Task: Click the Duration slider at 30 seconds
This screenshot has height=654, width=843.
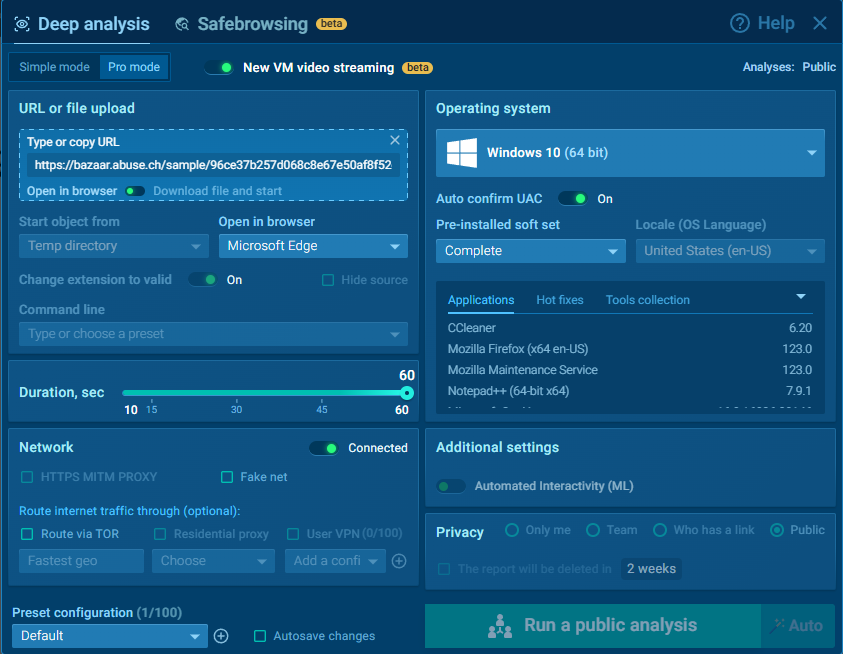Action: (237, 394)
